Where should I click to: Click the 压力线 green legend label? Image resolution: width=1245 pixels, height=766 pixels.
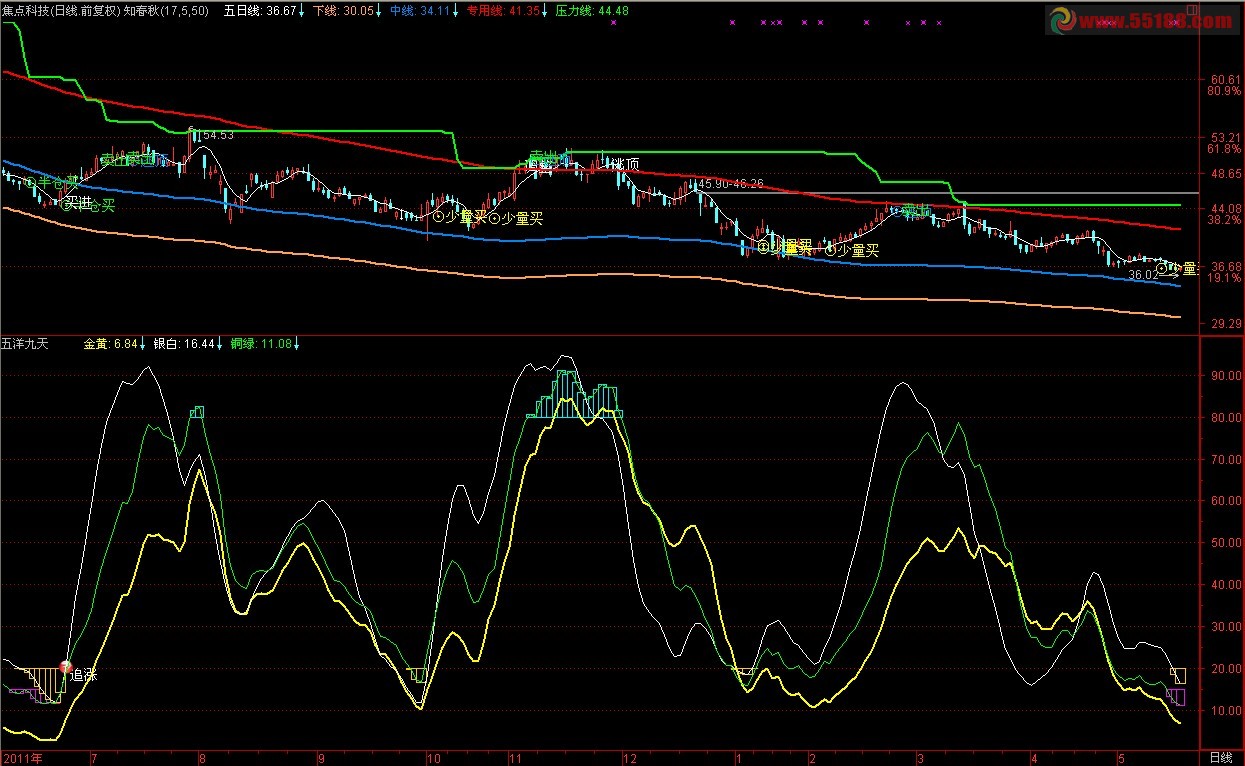pyautogui.click(x=574, y=10)
